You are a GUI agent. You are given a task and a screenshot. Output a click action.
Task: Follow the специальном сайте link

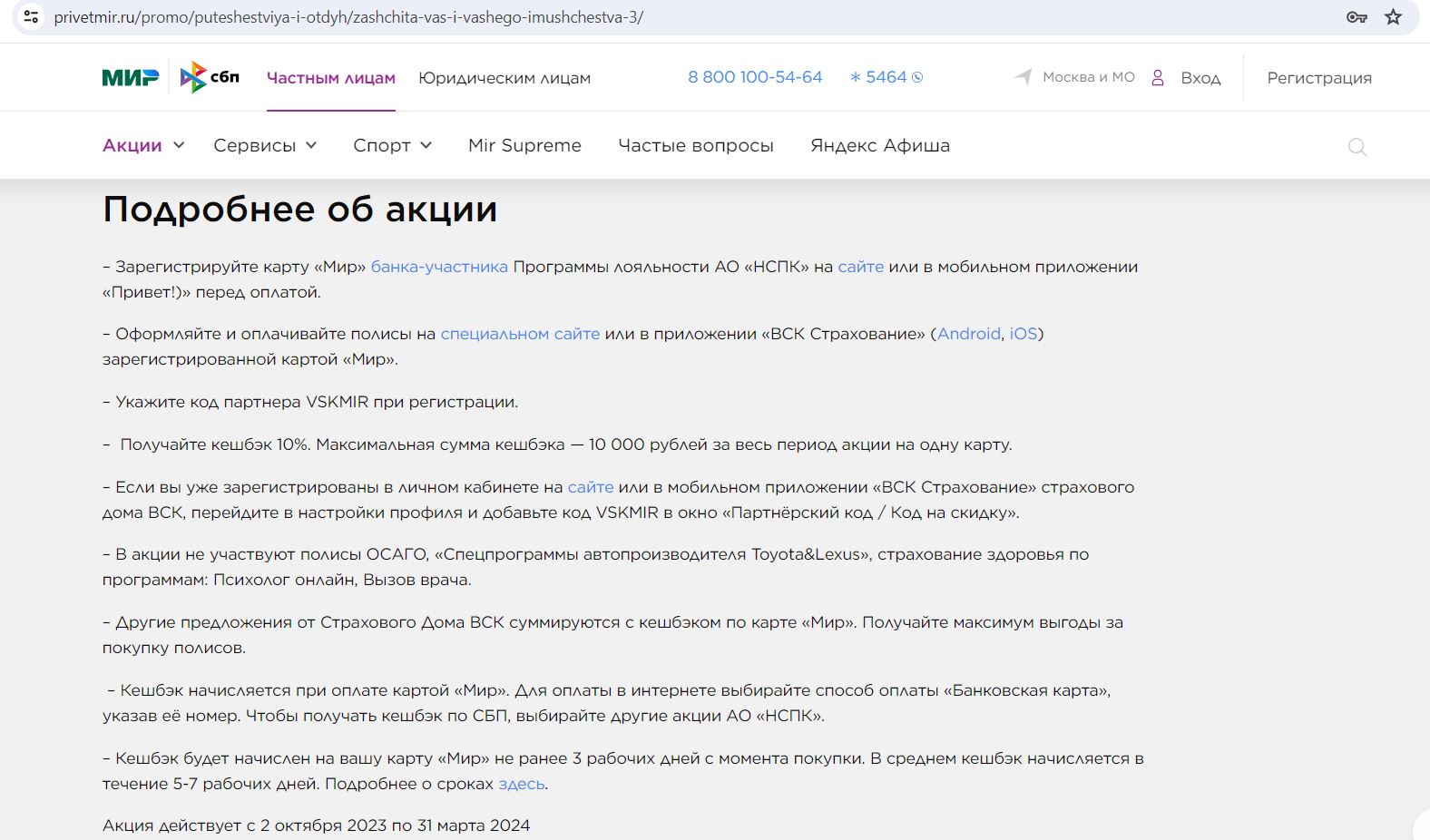[x=520, y=334]
